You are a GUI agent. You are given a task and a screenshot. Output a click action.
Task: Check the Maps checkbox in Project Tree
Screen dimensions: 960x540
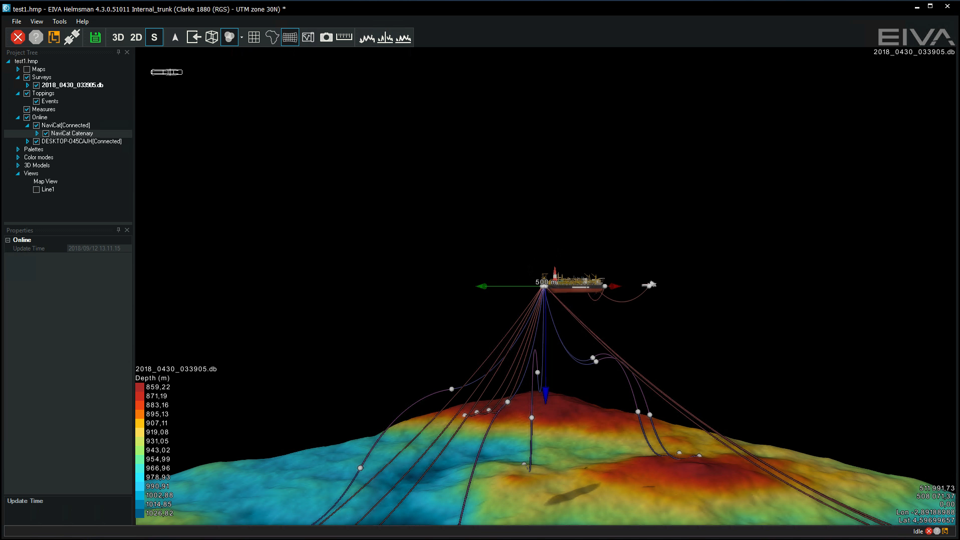[x=27, y=69]
